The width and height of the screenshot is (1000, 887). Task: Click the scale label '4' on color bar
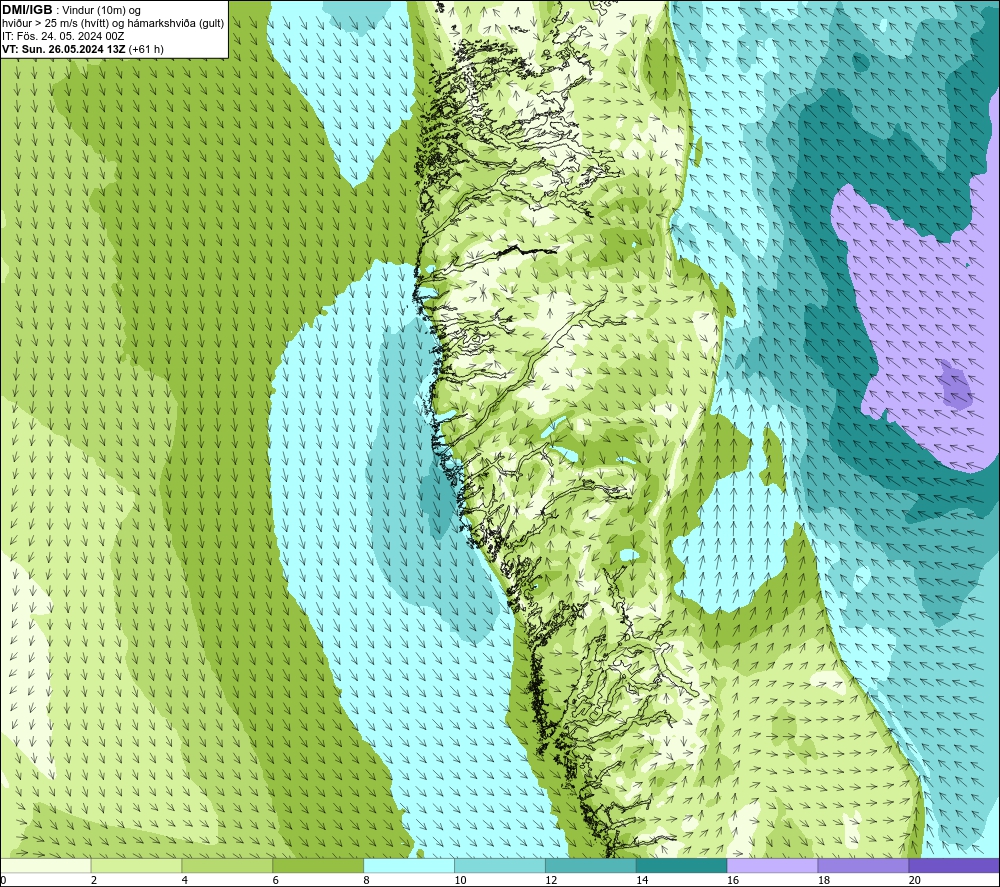pyautogui.click(x=185, y=880)
